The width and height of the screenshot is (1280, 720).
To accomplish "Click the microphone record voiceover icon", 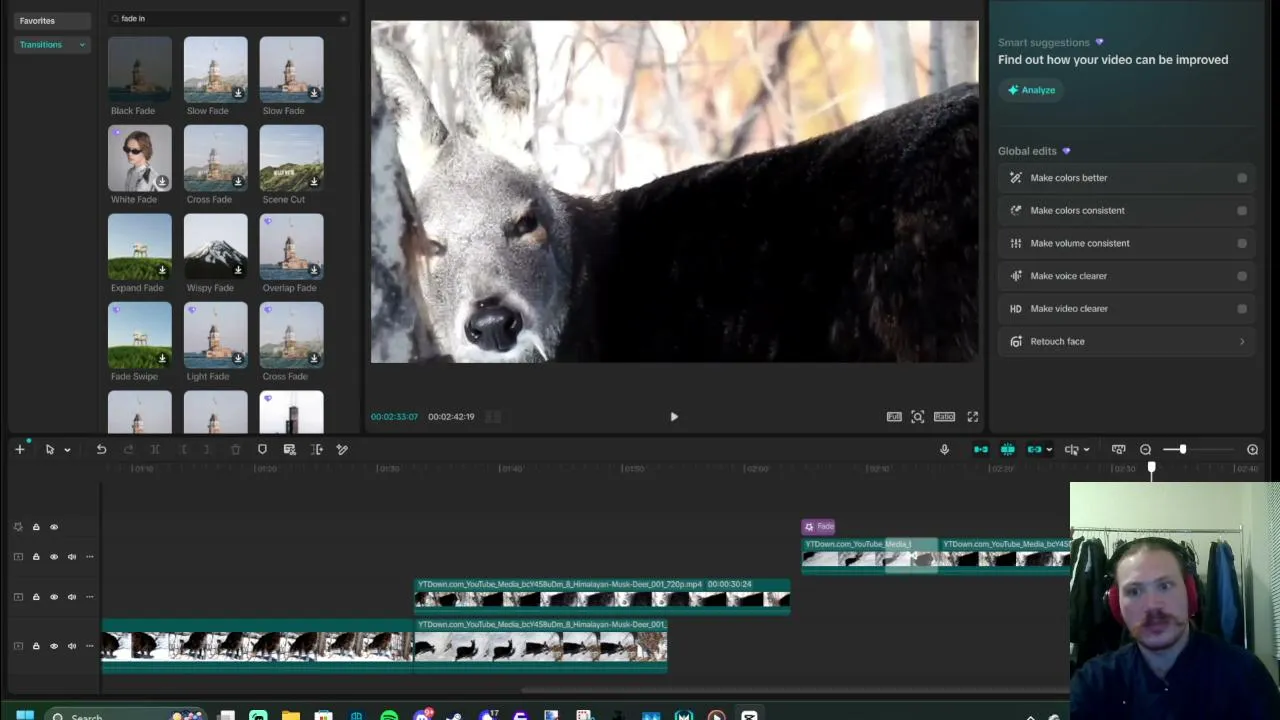I will (x=944, y=449).
